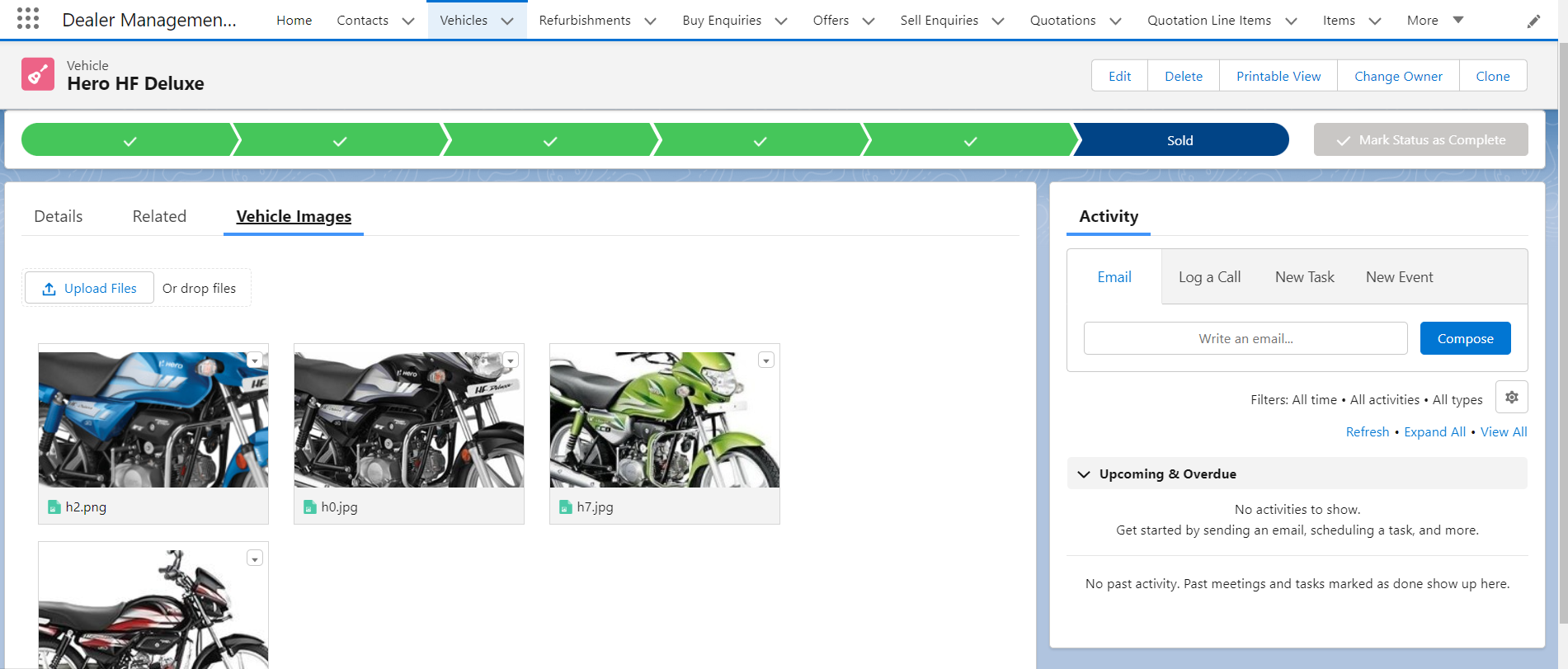Switch to the New Event tab
The height and width of the screenshot is (669, 1568).
[x=1399, y=277]
